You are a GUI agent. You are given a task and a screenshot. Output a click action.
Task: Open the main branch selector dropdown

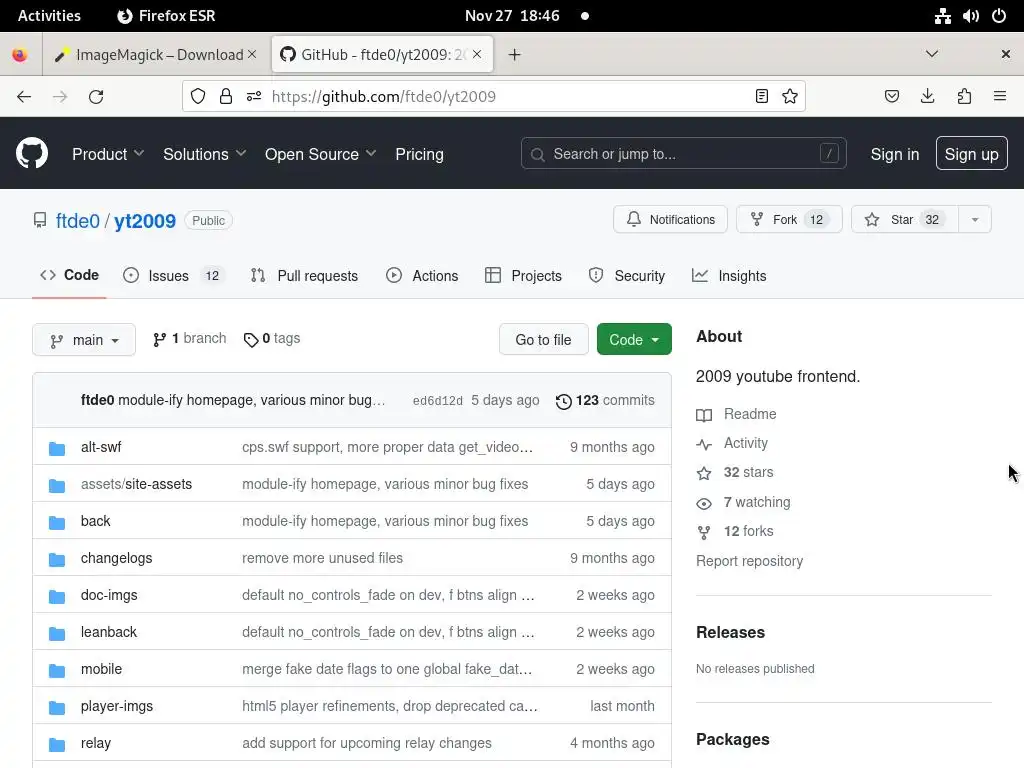84,340
